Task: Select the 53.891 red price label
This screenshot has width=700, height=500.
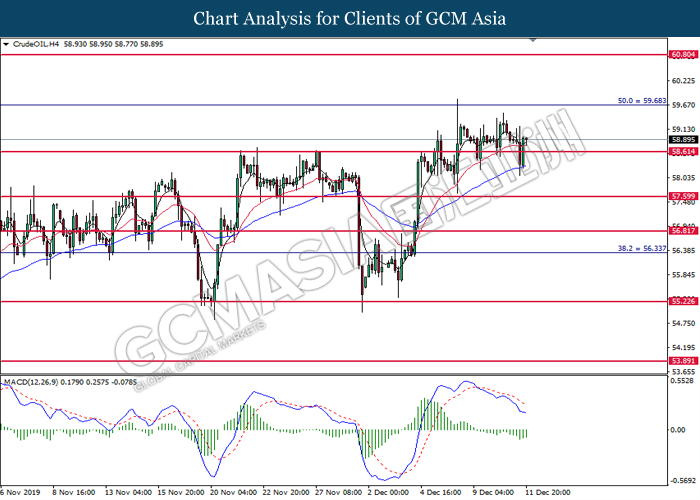Action: (x=683, y=361)
